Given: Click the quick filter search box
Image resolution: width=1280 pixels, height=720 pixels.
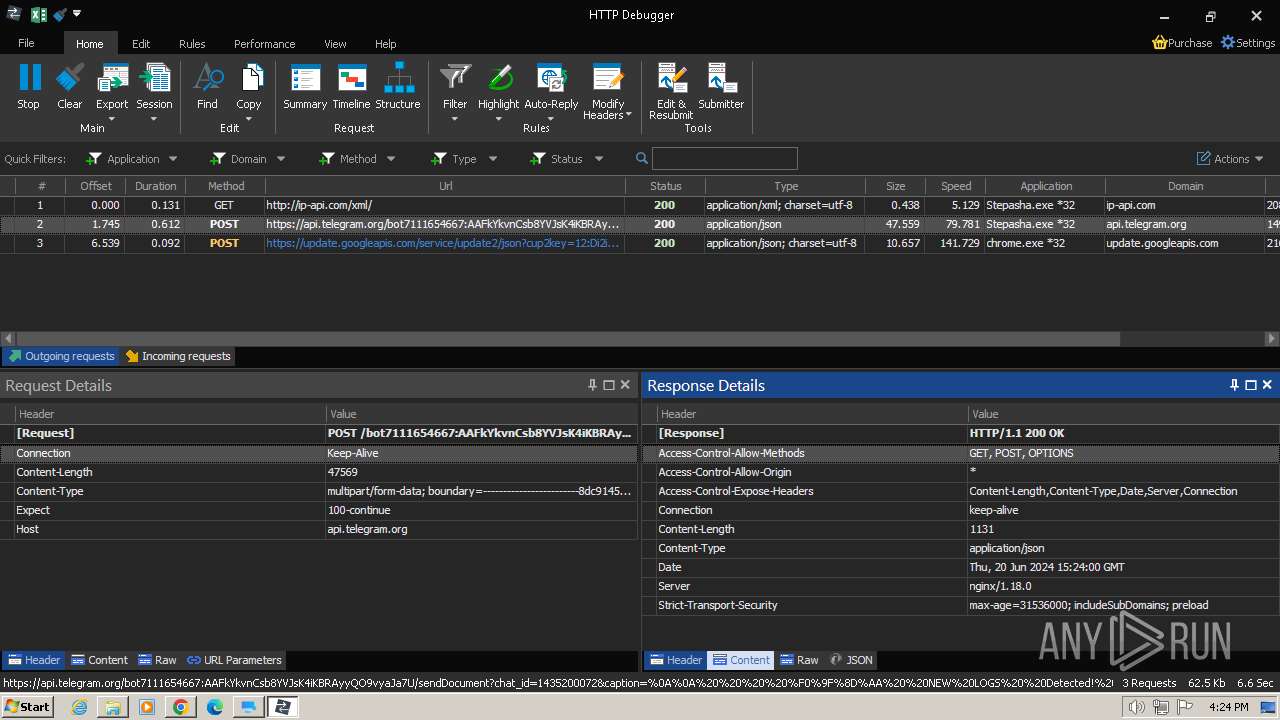Looking at the screenshot, I should pos(725,158).
